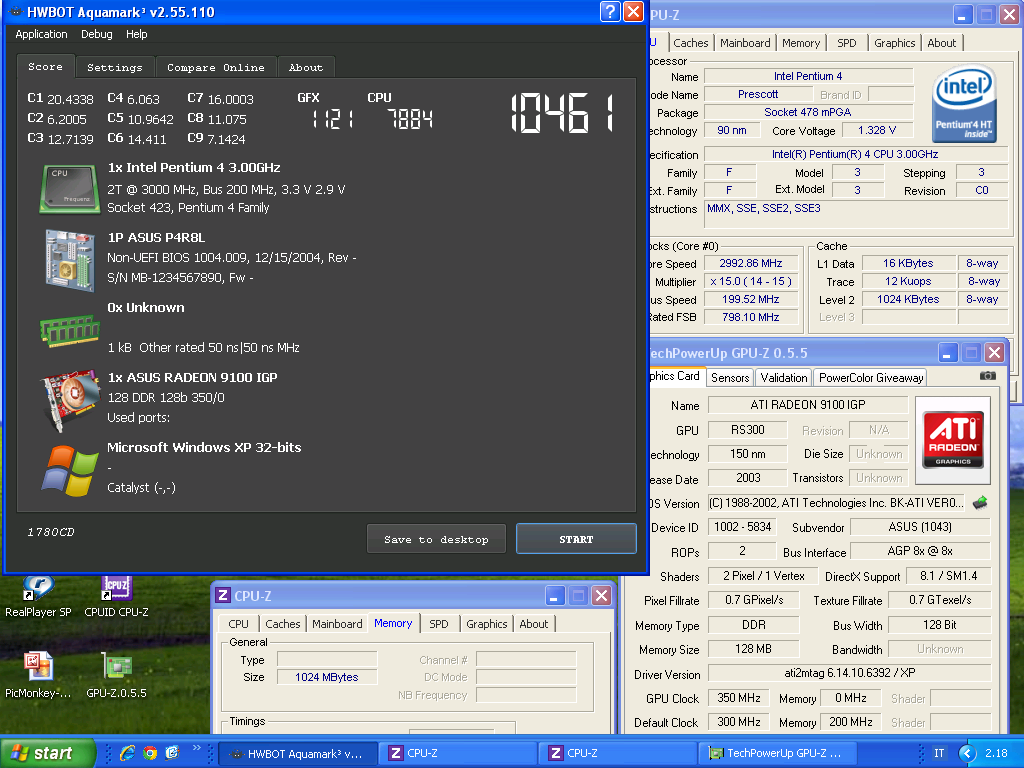
Task: Open CPU tab in bottom CPU-Z window
Action: [x=238, y=624]
